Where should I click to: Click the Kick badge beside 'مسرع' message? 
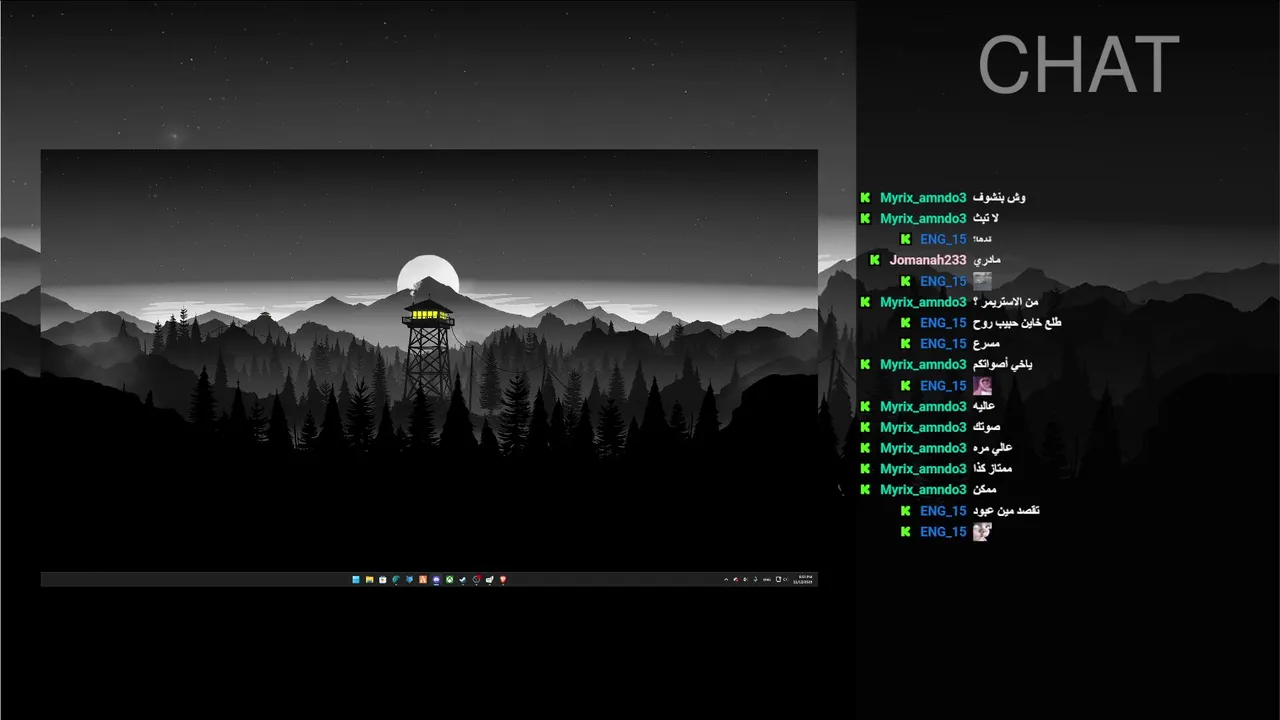[905, 344]
